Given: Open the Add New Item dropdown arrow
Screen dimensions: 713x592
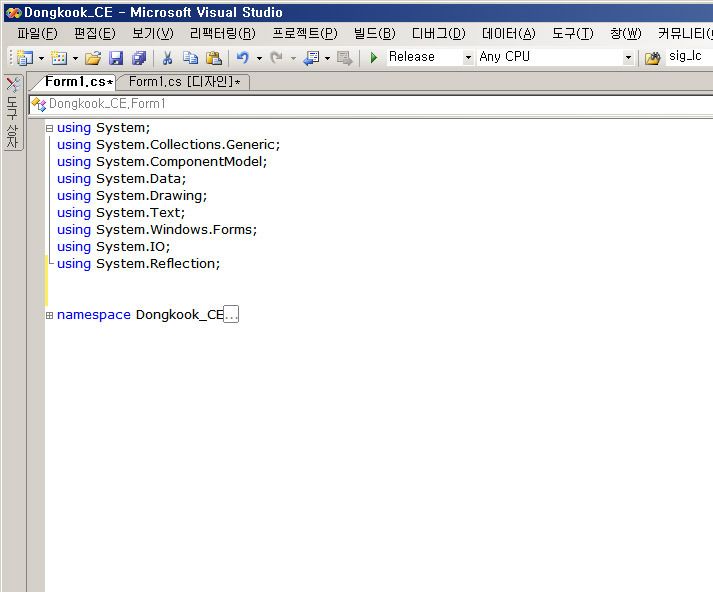Looking at the screenshot, I should pos(75,58).
